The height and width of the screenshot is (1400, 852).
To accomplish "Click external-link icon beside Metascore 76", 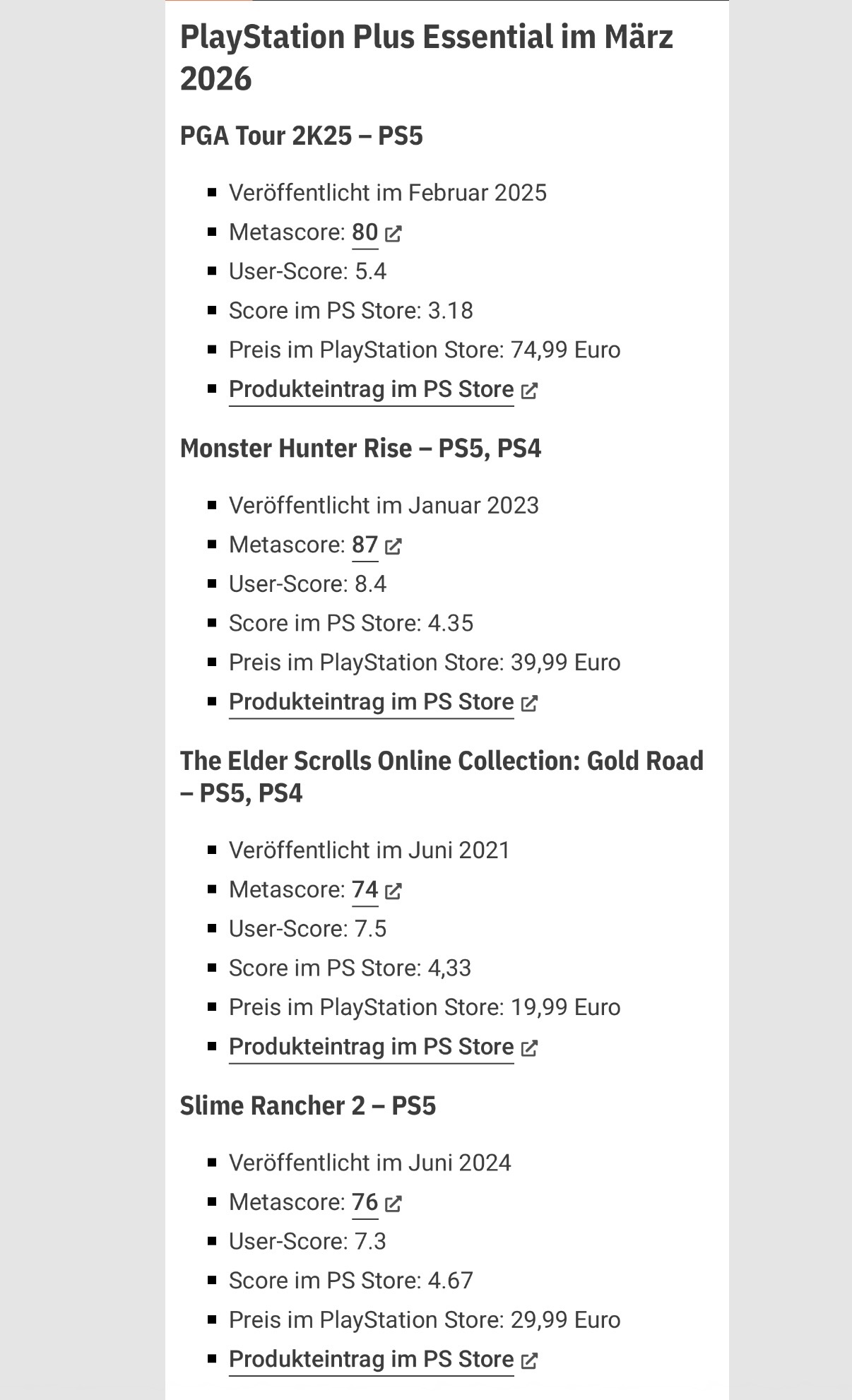I will [x=394, y=1203].
